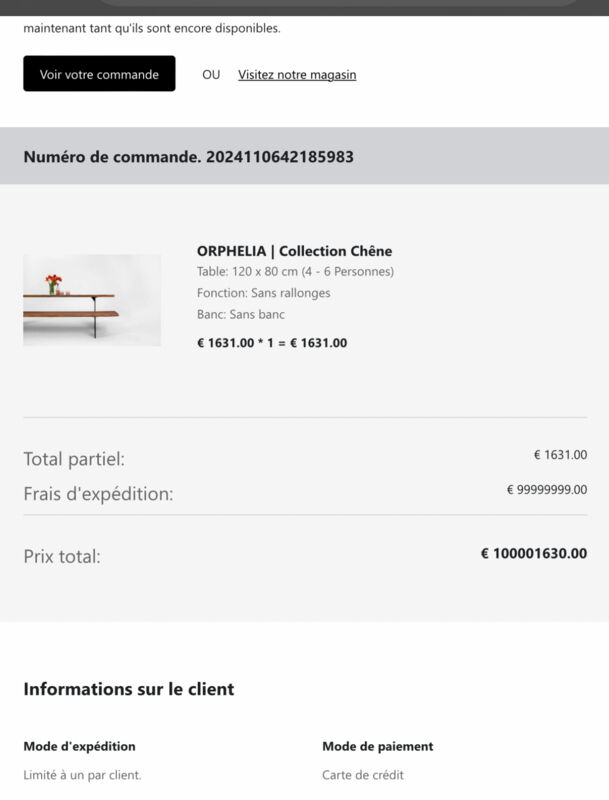The image size is (609, 800).
Task: Open the Visitez notre magasin link
Action: (297, 75)
